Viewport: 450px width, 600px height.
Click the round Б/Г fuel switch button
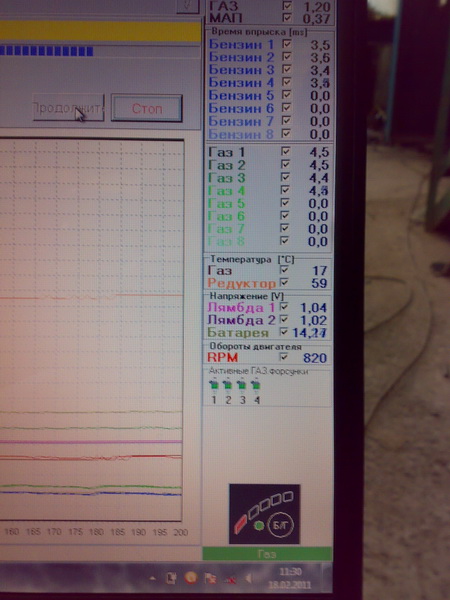(x=281, y=525)
